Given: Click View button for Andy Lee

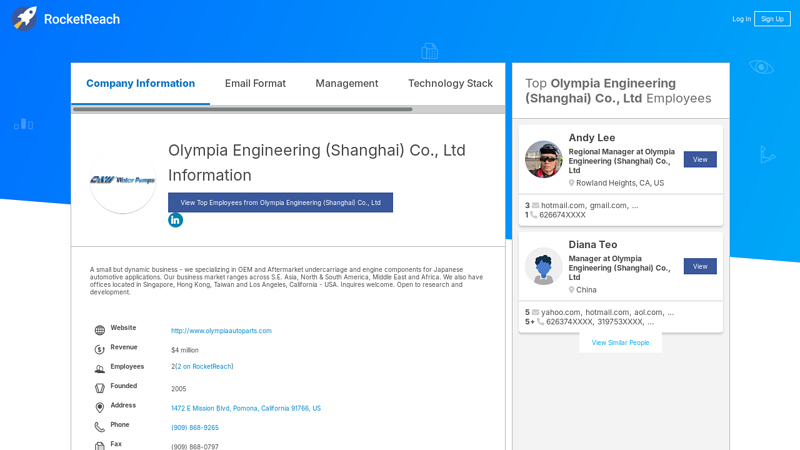Looking at the screenshot, I should (x=700, y=159).
